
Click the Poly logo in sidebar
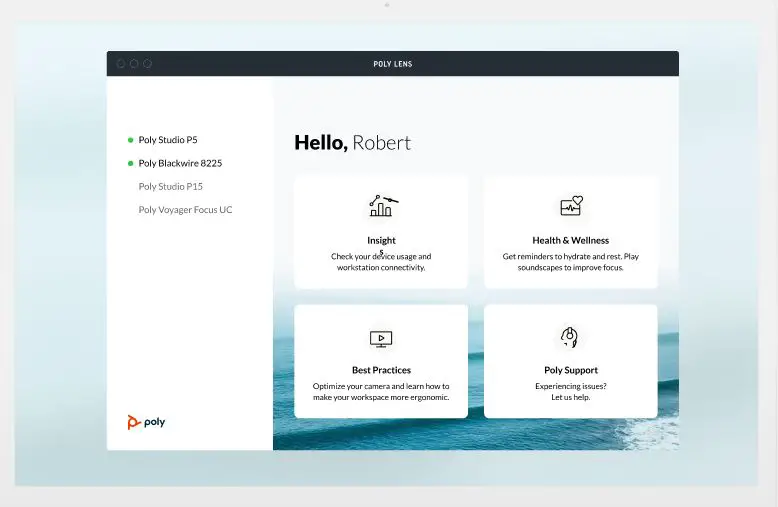click(146, 422)
